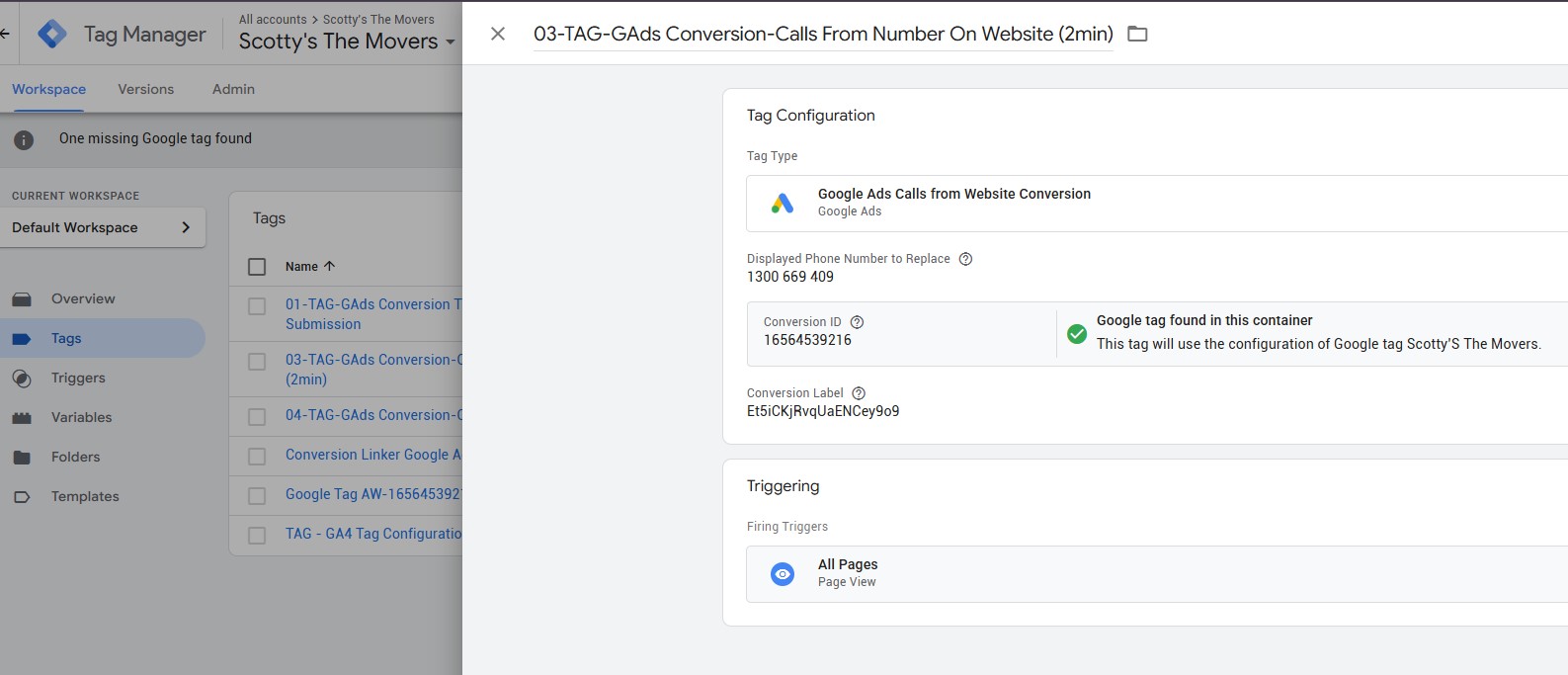Open help for Conversion Label
Image resolution: width=1568 pixels, height=675 pixels.
pos(859,393)
